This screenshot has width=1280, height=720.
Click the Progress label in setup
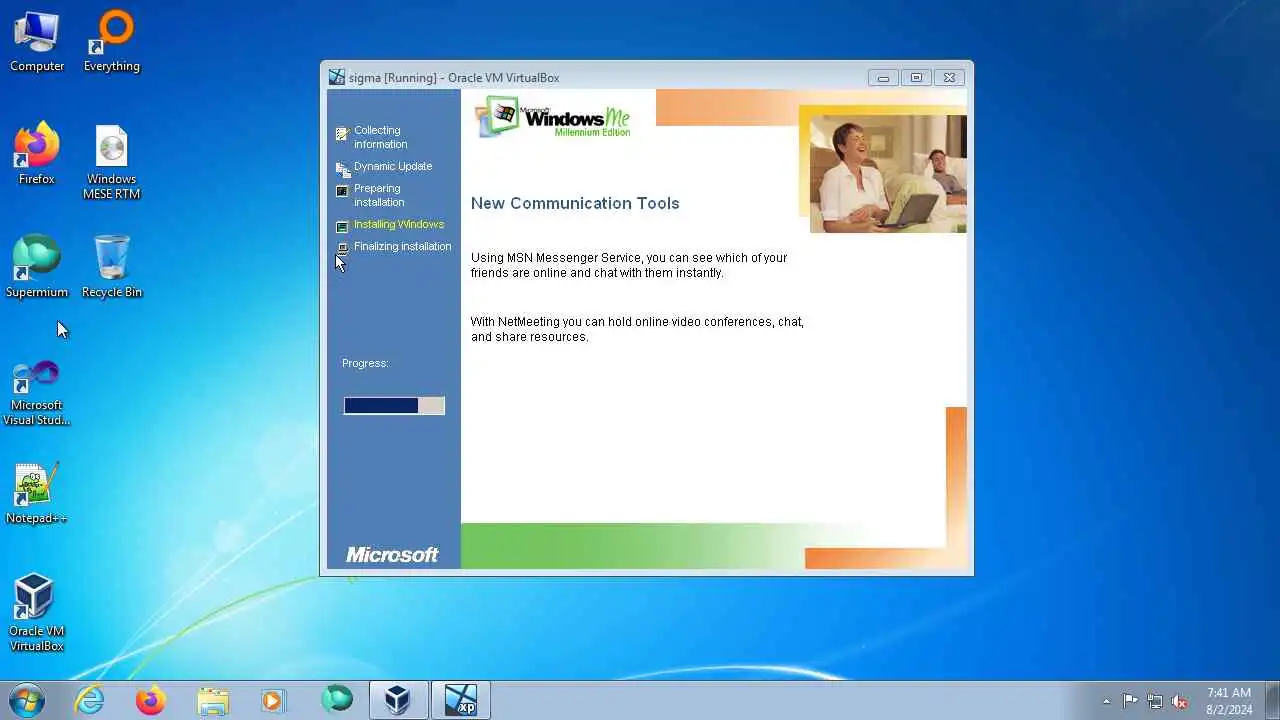pos(365,363)
